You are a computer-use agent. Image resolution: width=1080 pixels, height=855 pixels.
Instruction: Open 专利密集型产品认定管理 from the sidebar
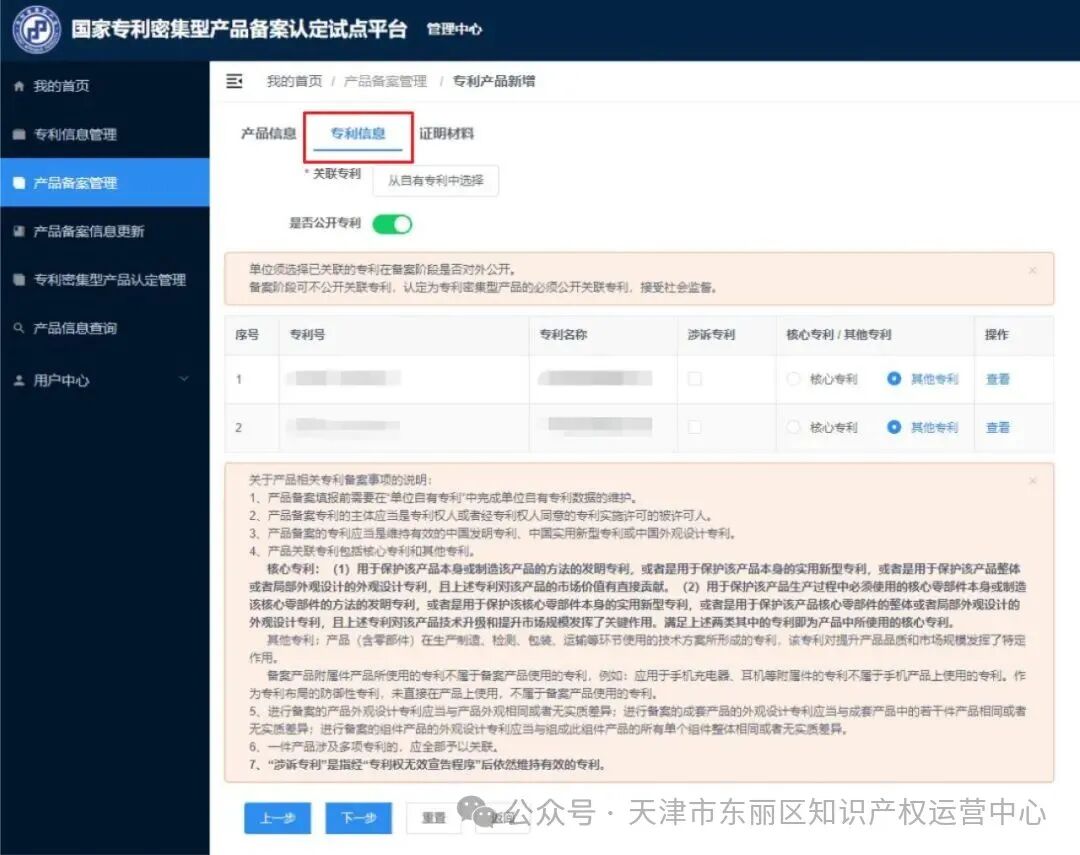(96, 280)
